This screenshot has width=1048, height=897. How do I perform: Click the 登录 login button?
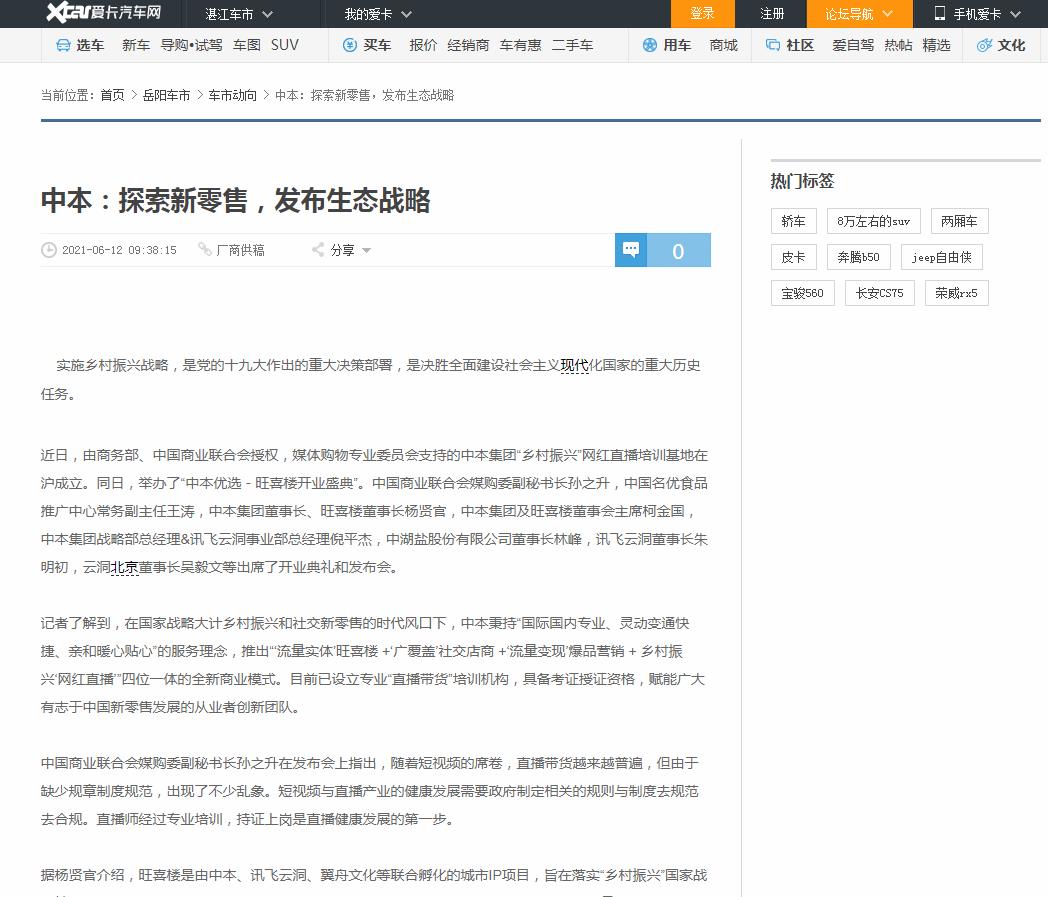pyautogui.click(x=702, y=14)
